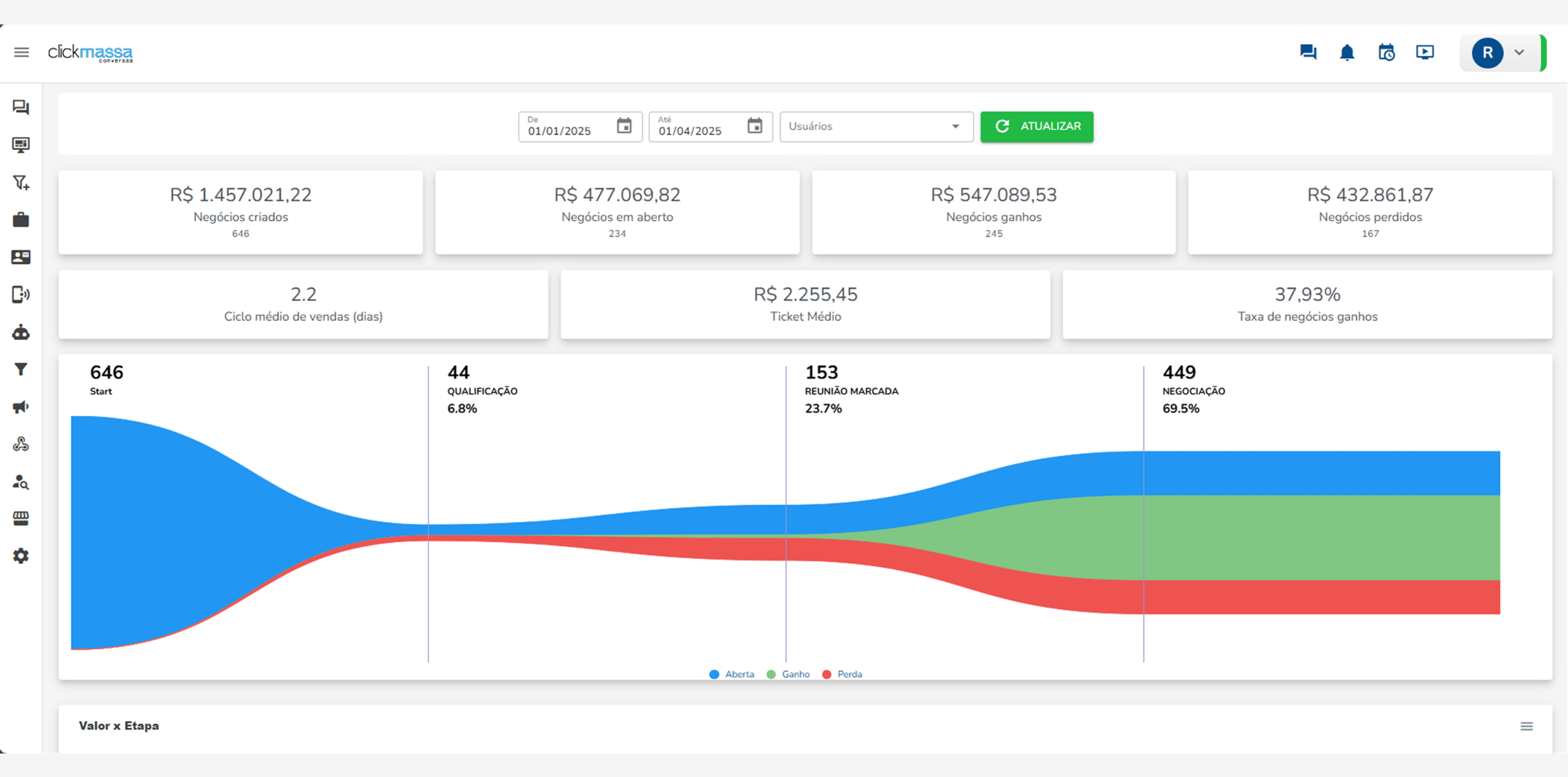Open the De date calendar picker
Viewport: 1568px width, 777px height.
point(624,126)
